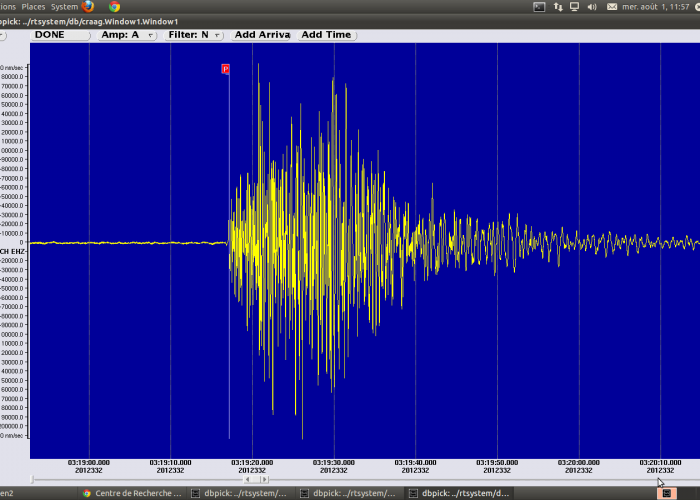This screenshot has height=500, width=700.
Task: Open the mail envelope indicator
Action: click(612, 7)
